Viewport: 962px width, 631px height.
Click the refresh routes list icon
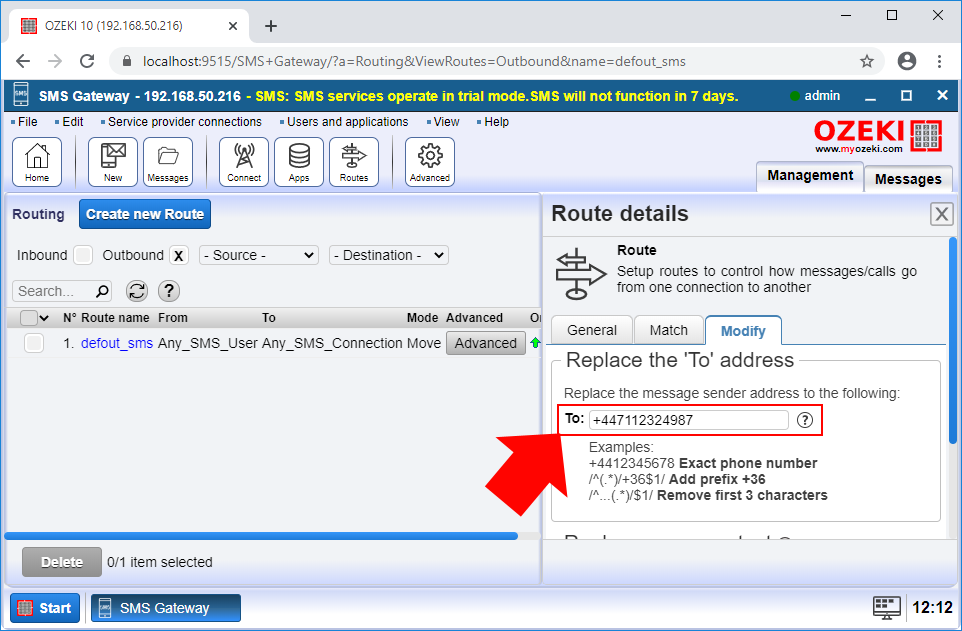(137, 291)
